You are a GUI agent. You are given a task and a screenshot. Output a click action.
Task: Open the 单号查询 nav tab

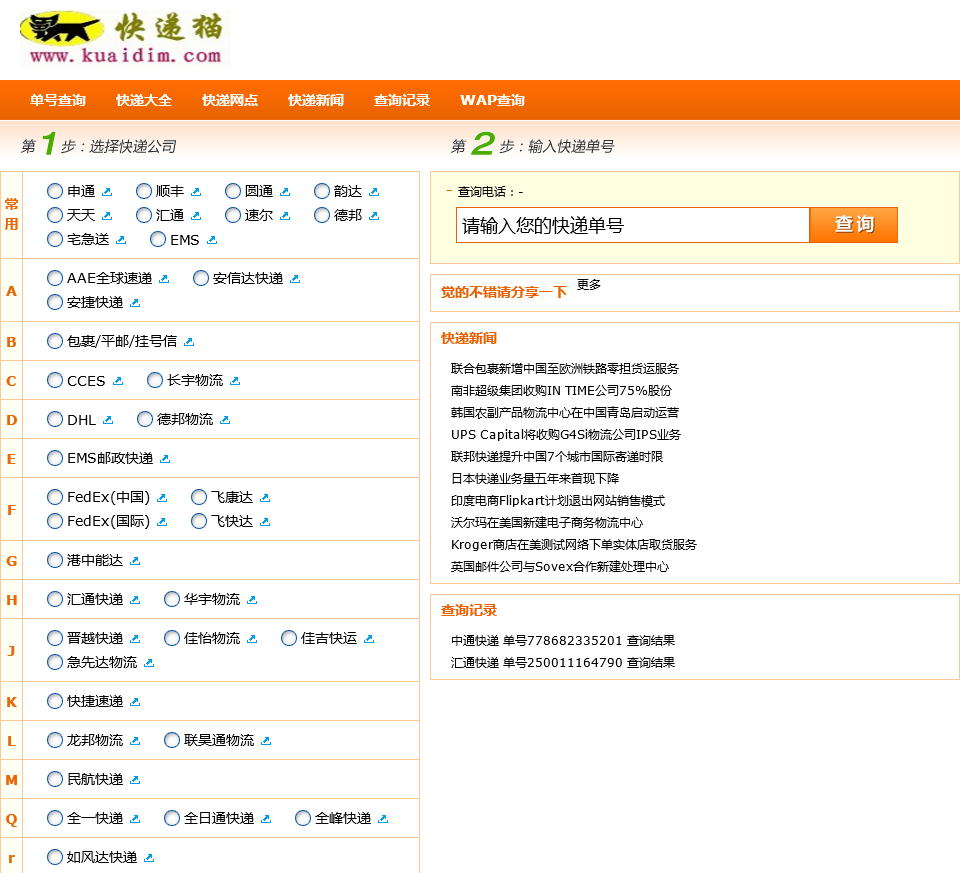pyautogui.click(x=58, y=100)
